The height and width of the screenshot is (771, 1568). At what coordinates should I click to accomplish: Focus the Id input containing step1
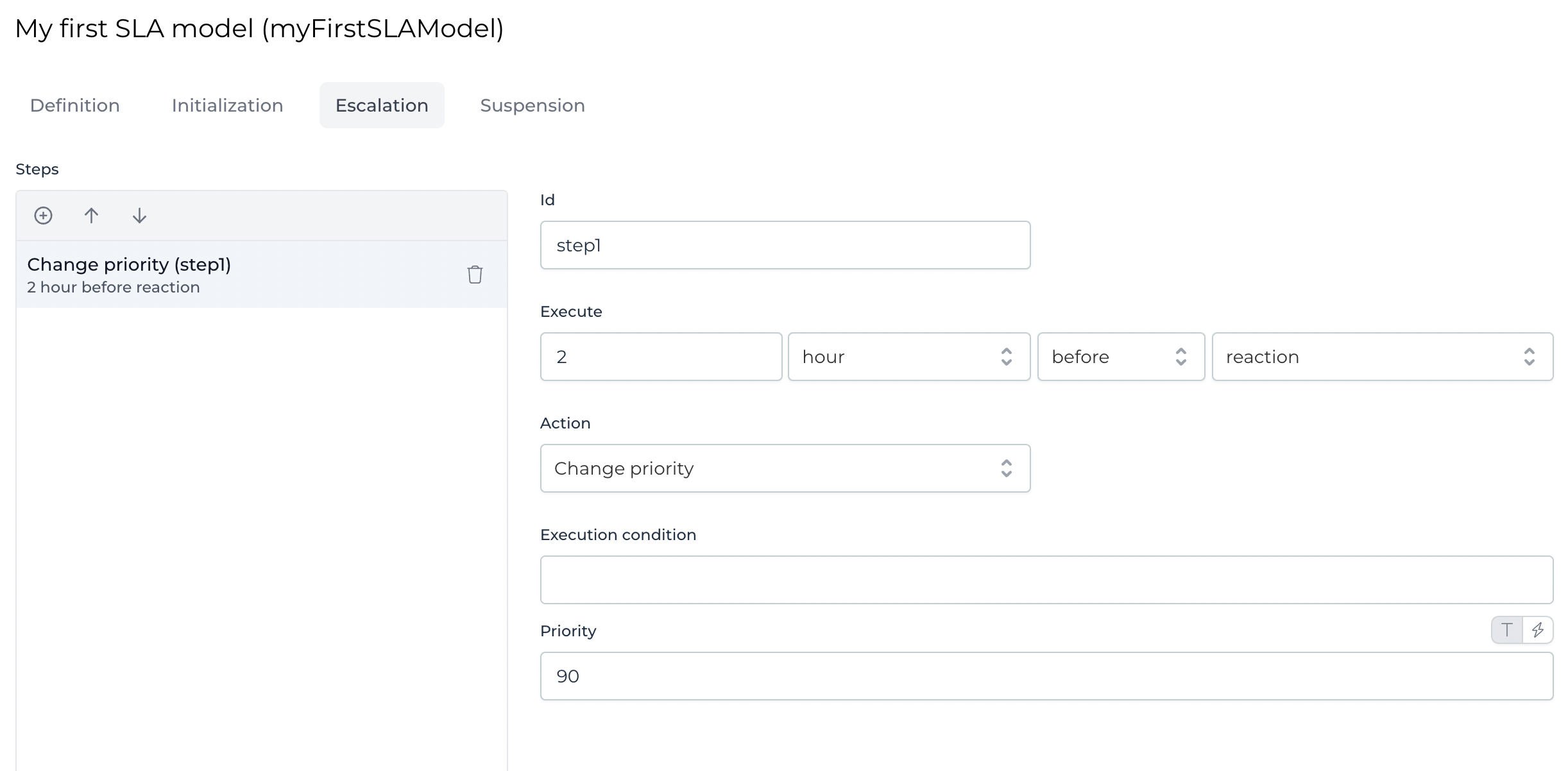[x=785, y=244]
